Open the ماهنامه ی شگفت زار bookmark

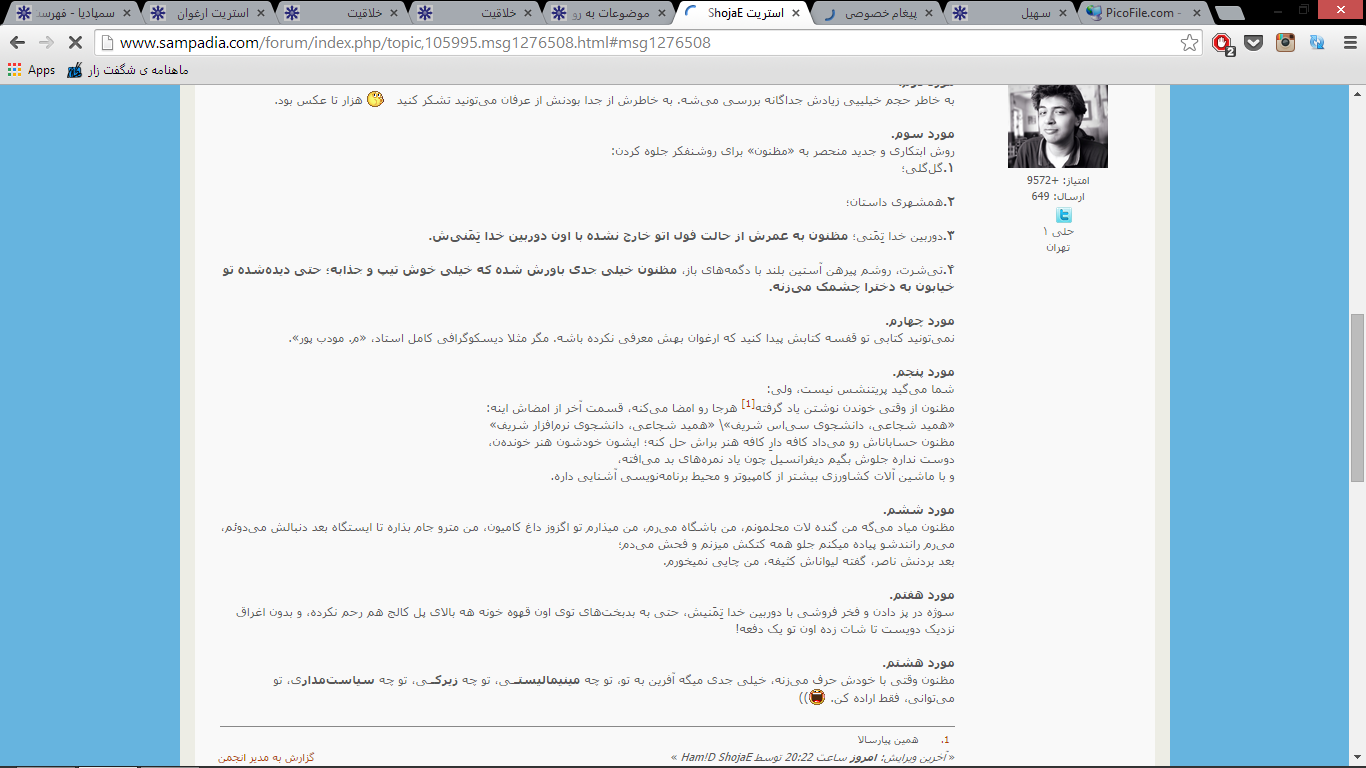point(127,70)
